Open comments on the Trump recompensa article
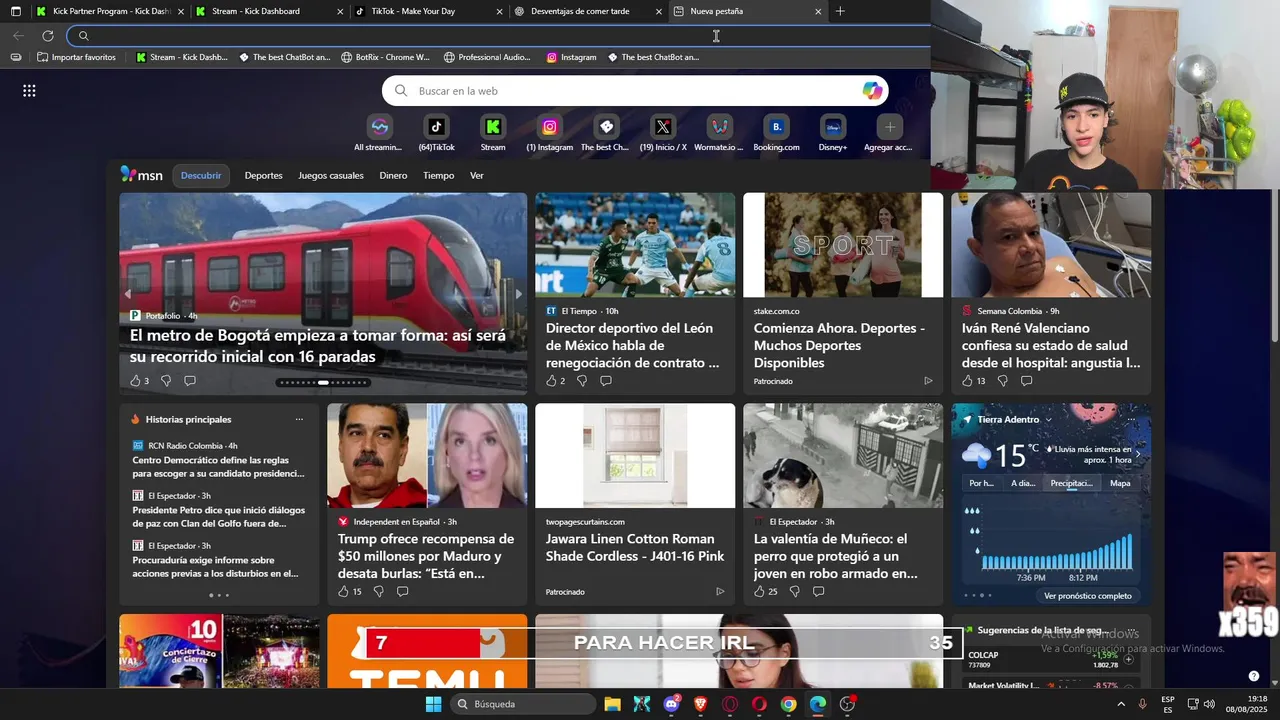The image size is (1280, 720). (402, 592)
